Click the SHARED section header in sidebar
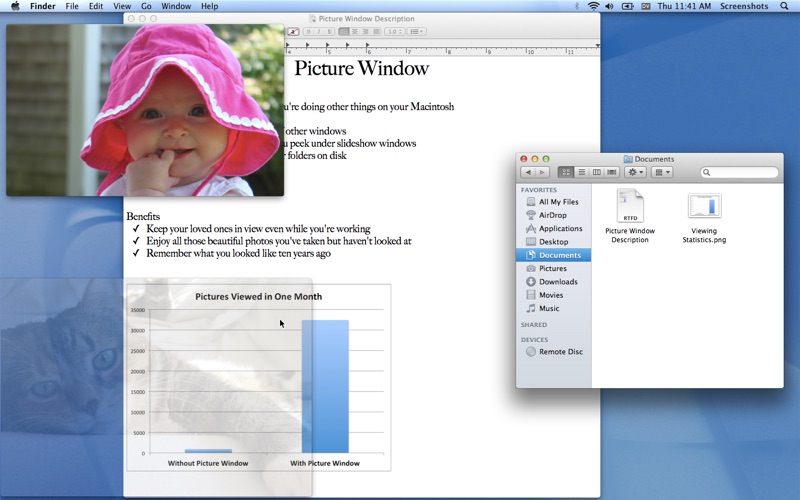The image size is (800, 500). [534, 325]
